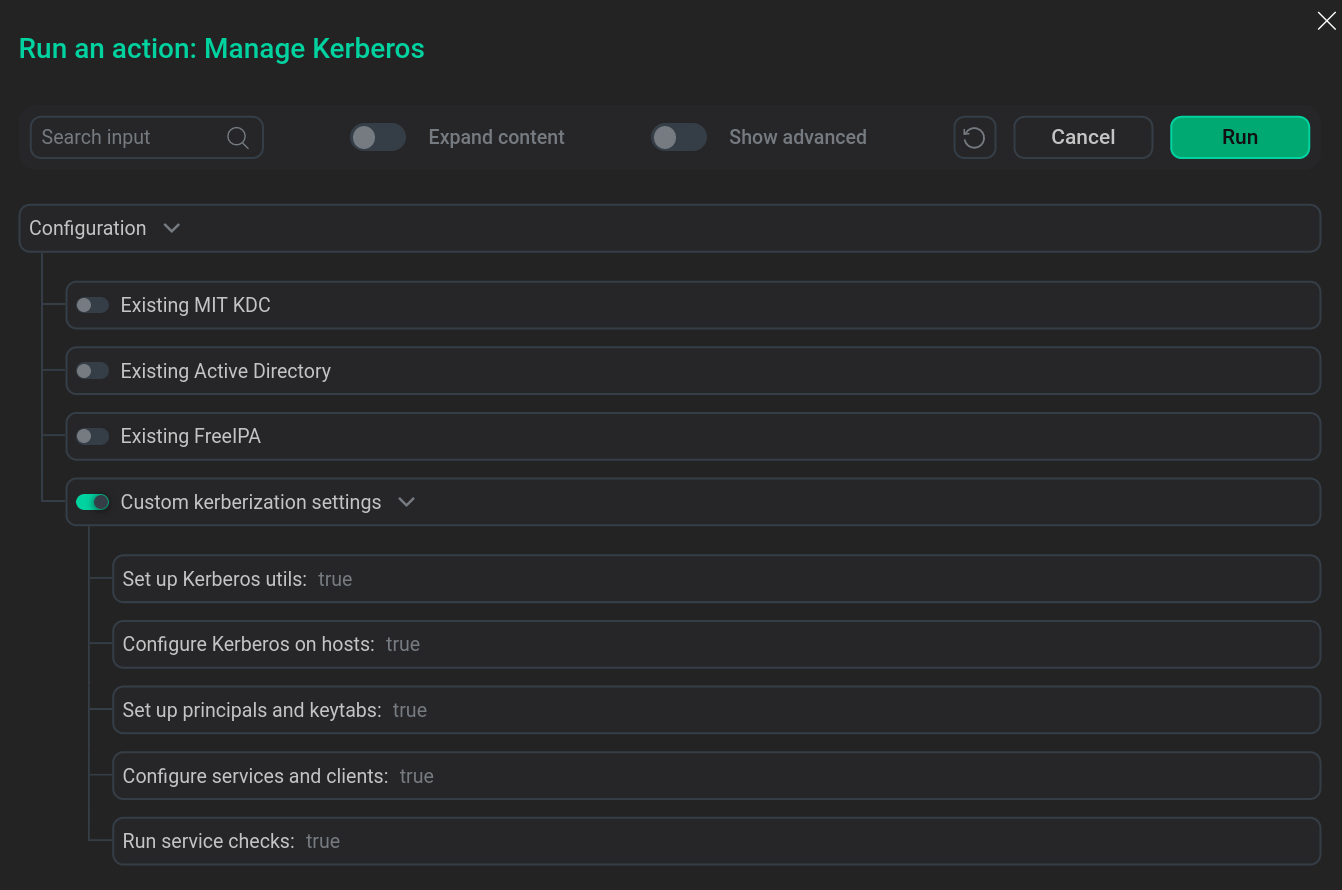Click the Cancel button
1342x890 pixels.
[1083, 138]
